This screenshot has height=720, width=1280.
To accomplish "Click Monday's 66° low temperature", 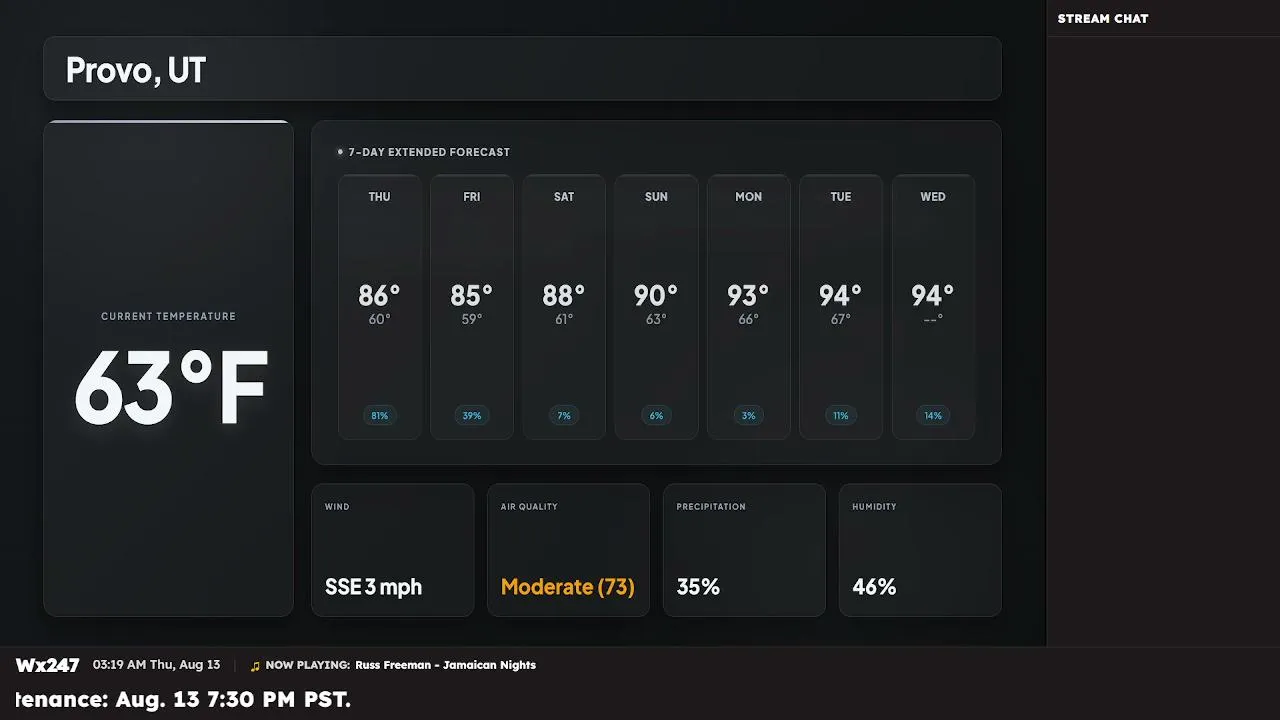I will point(749,320).
